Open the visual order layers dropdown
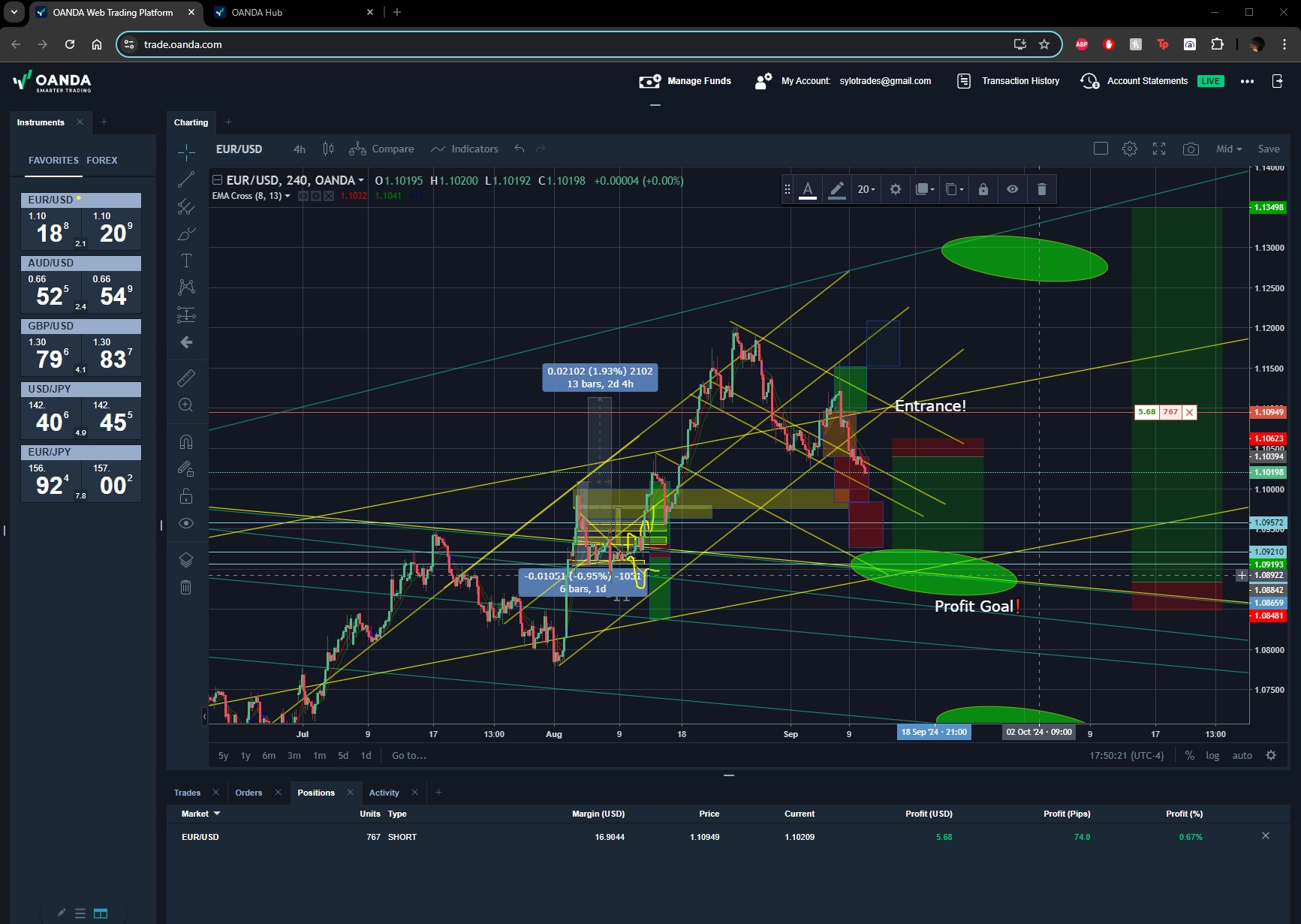 [x=925, y=189]
